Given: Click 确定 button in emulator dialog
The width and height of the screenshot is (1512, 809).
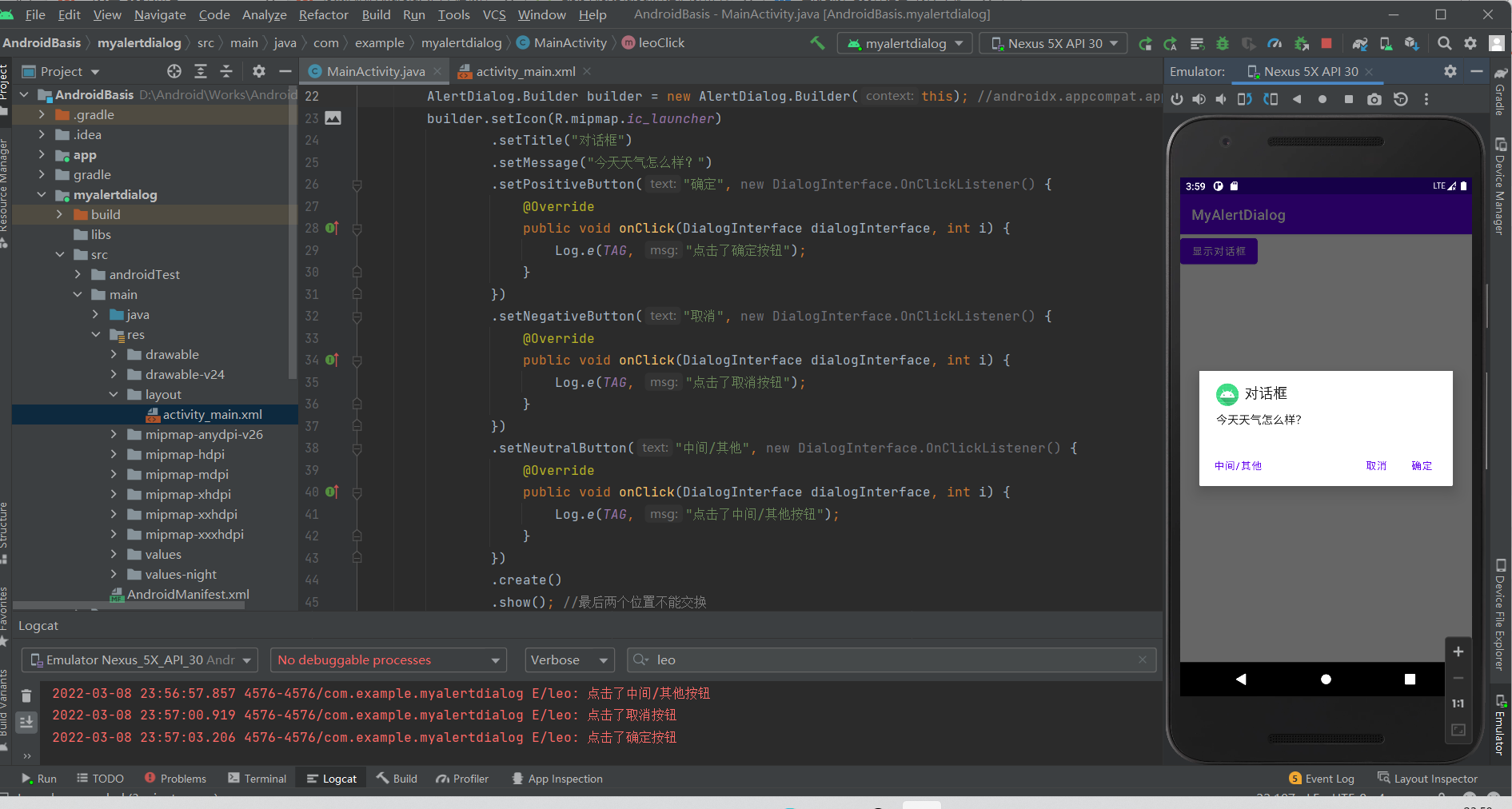Looking at the screenshot, I should pyautogui.click(x=1421, y=466).
